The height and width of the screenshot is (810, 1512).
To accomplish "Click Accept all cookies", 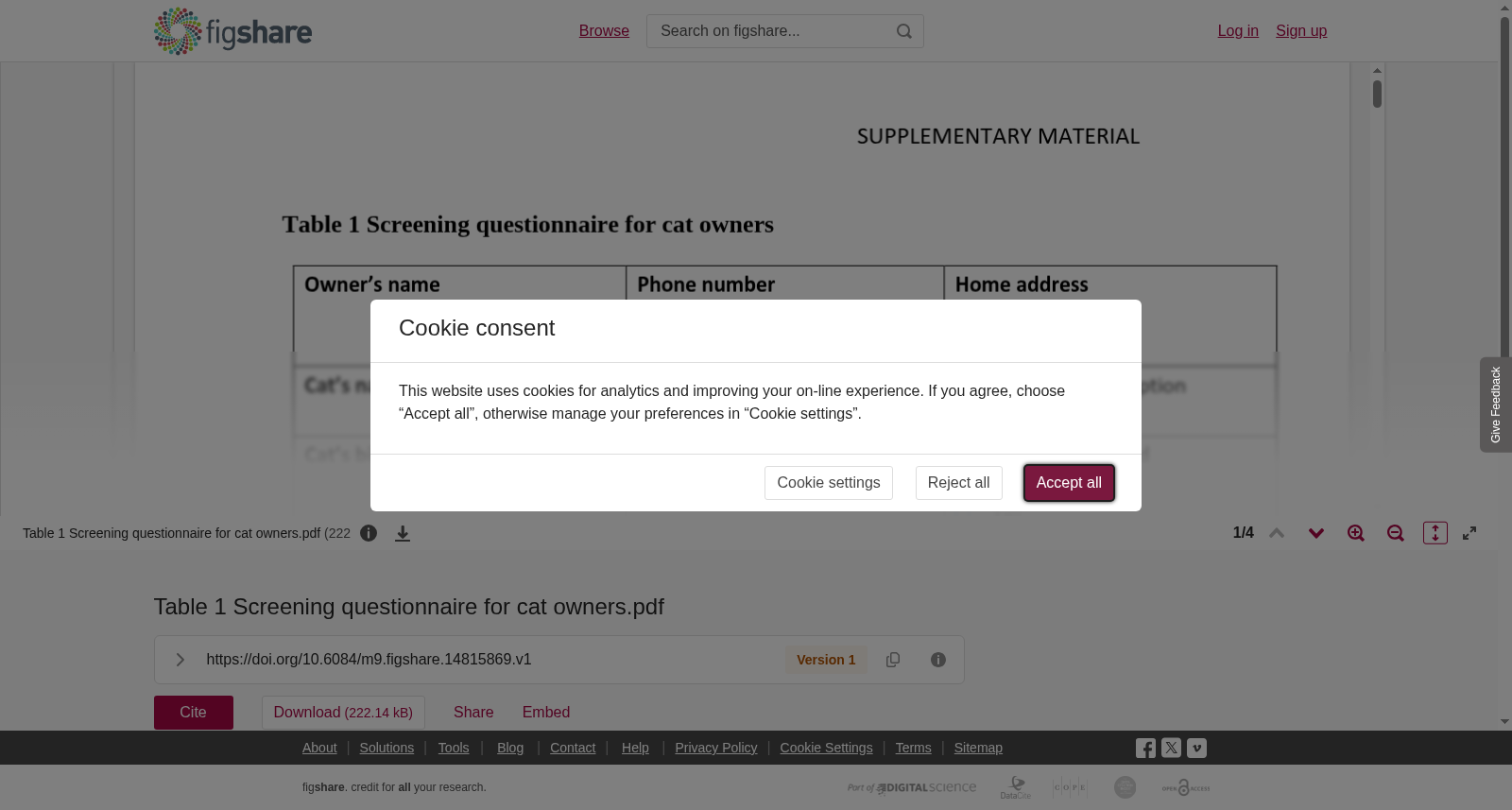I will point(1069,483).
